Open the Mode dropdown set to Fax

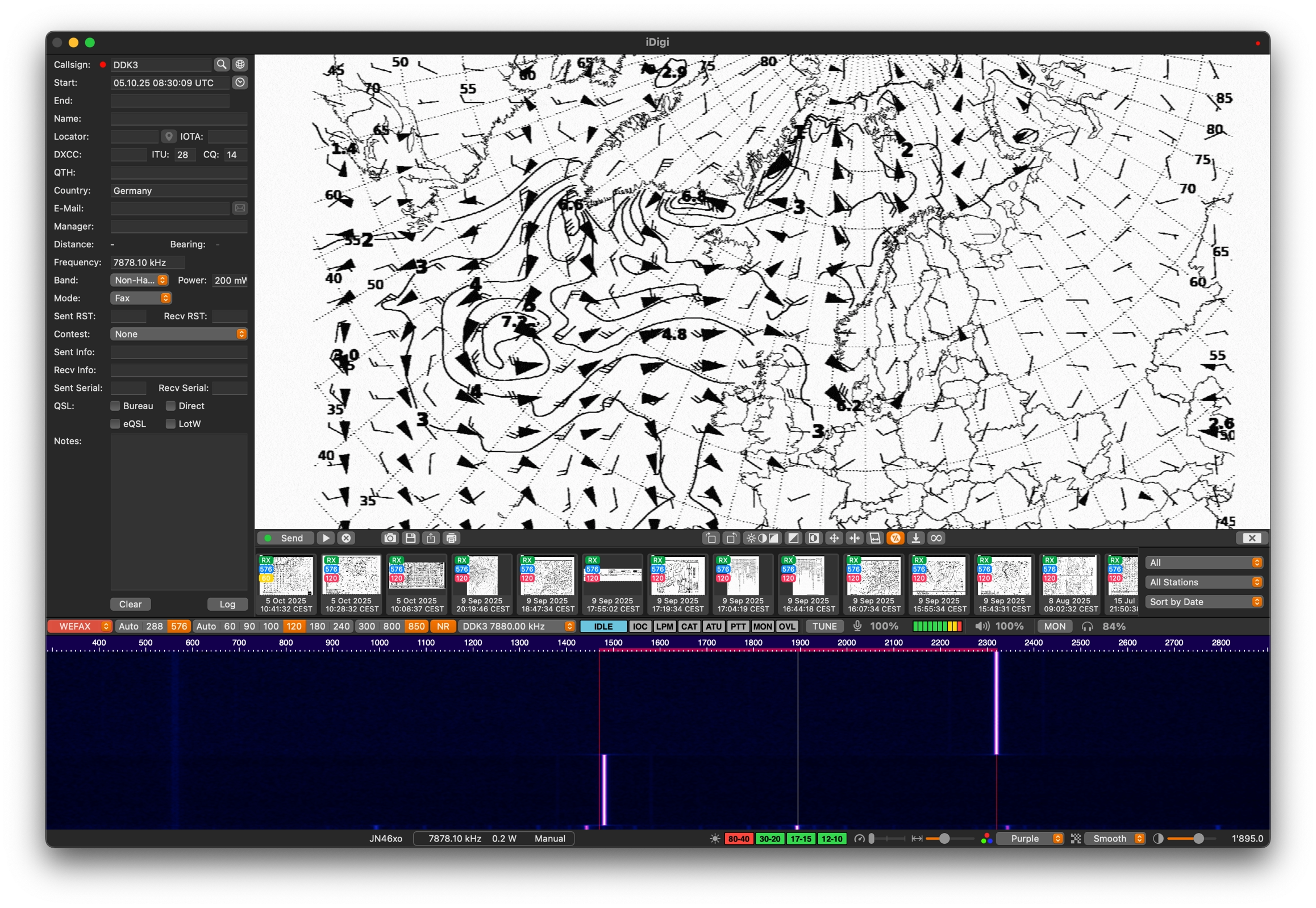pyautogui.click(x=140, y=298)
